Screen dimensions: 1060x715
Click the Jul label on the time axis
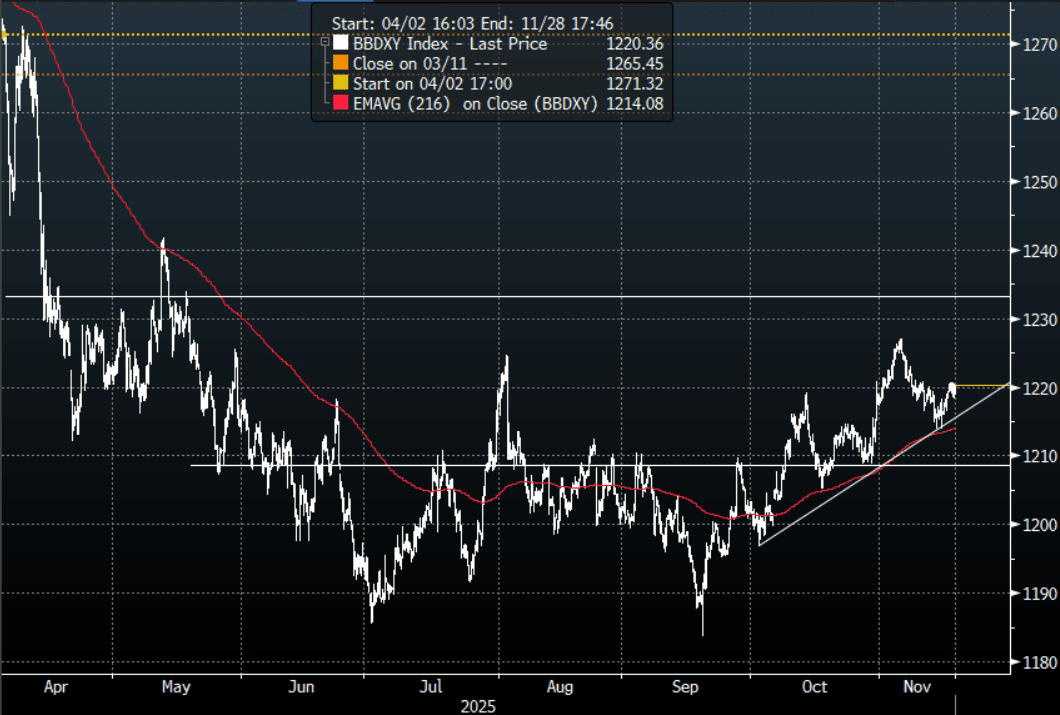431,687
